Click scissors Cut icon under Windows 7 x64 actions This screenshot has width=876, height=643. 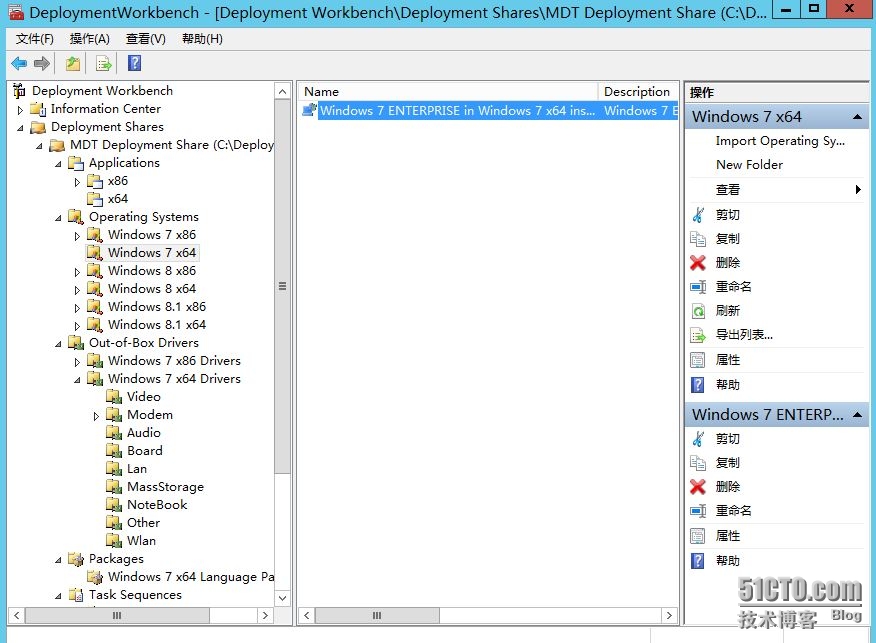(698, 215)
